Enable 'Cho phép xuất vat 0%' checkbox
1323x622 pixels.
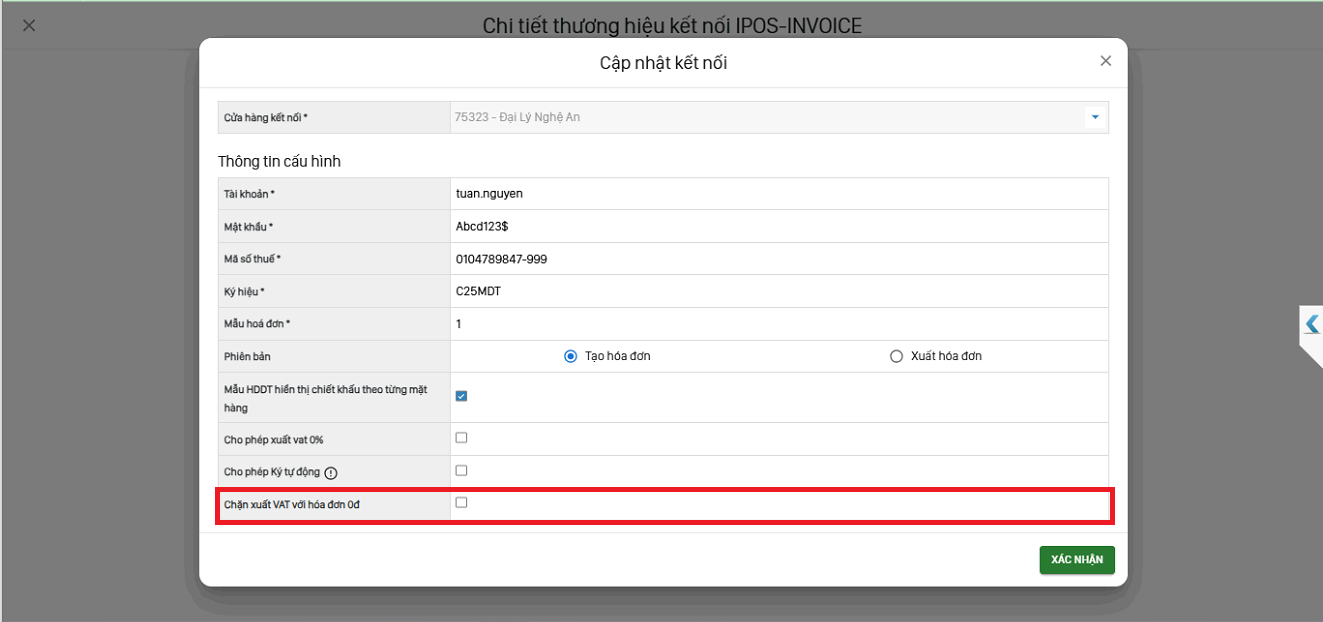(x=461, y=438)
